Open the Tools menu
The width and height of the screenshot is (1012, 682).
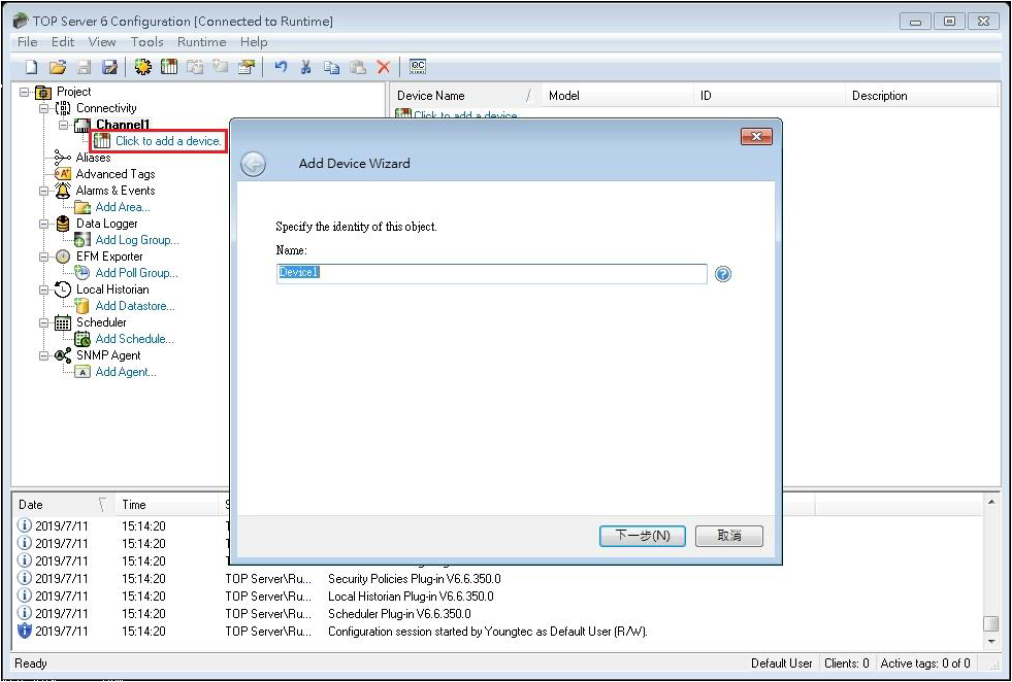(146, 42)
